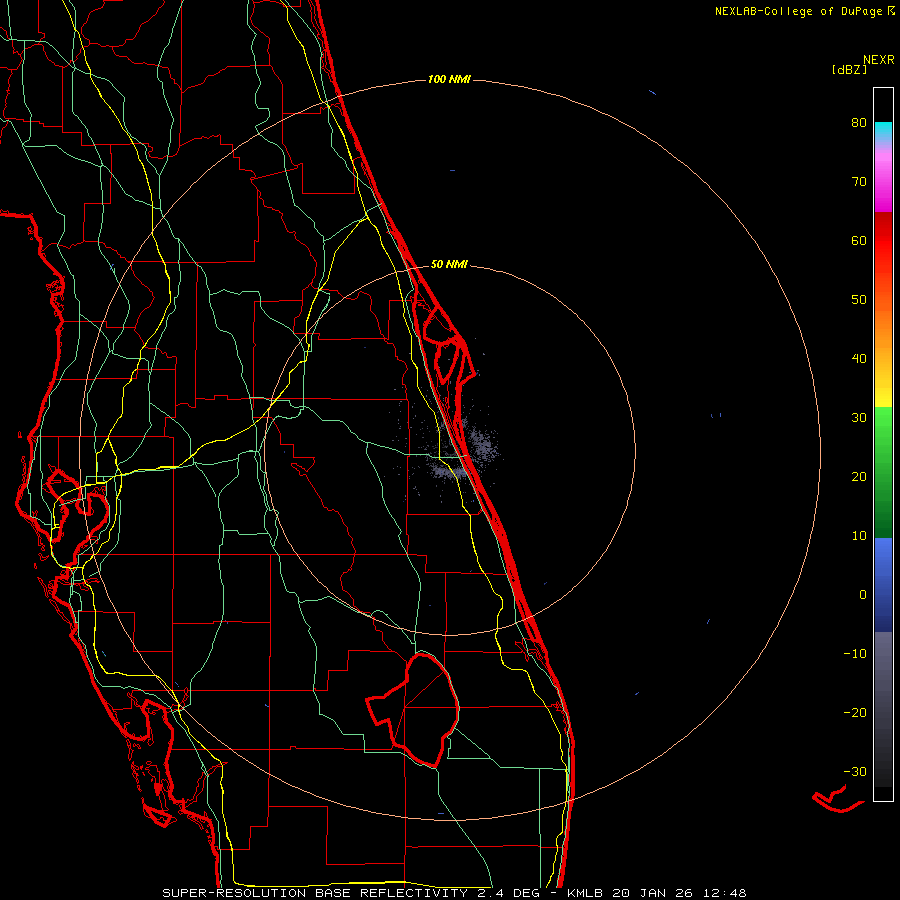Click the 10 value on the dBZ scale

859,536
